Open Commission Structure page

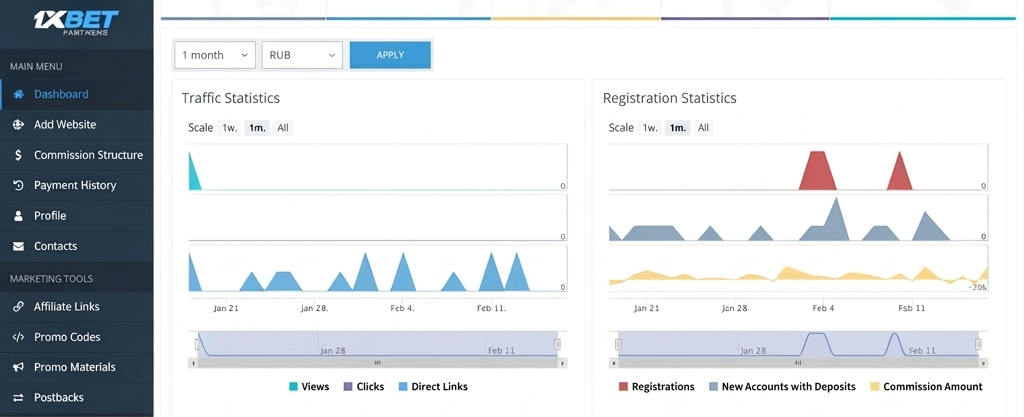[x=77, y=155]
